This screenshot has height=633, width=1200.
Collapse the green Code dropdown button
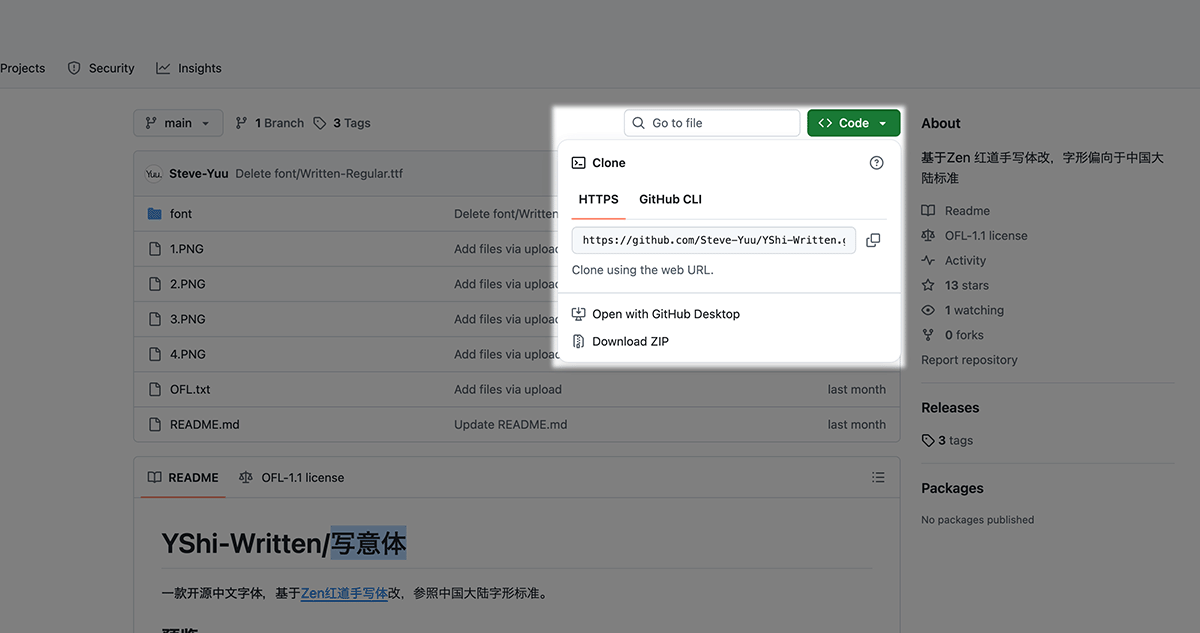pyautogui.click(x=853, y=123)
